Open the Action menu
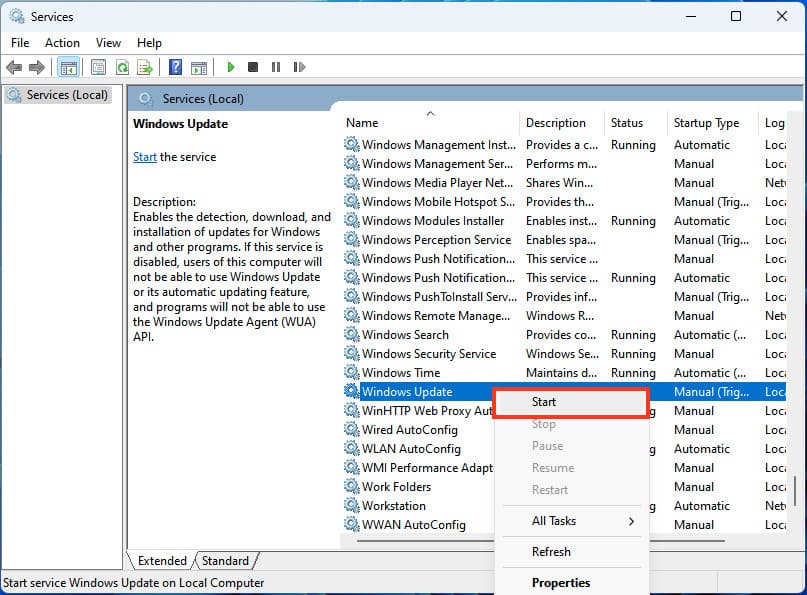This screenshot has width=807, height=595. pos(62,43)
